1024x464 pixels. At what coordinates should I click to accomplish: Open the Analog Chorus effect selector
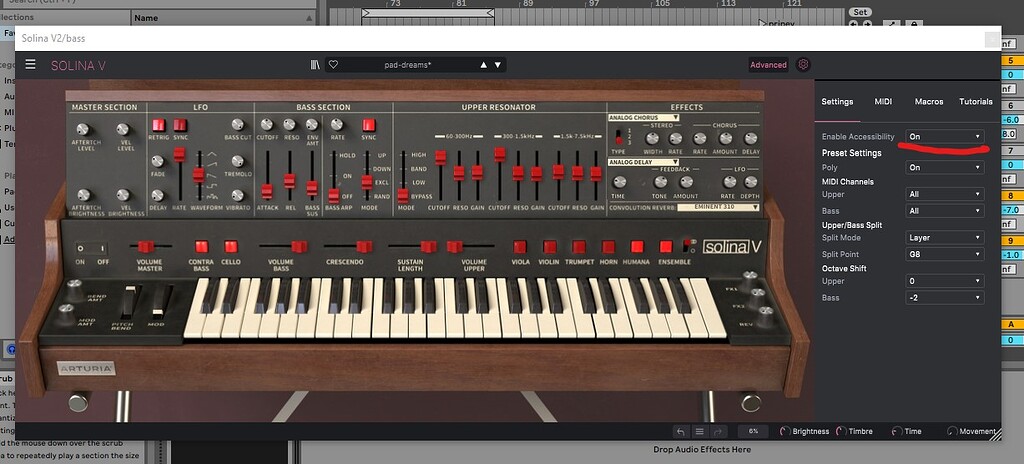(644, 118)
